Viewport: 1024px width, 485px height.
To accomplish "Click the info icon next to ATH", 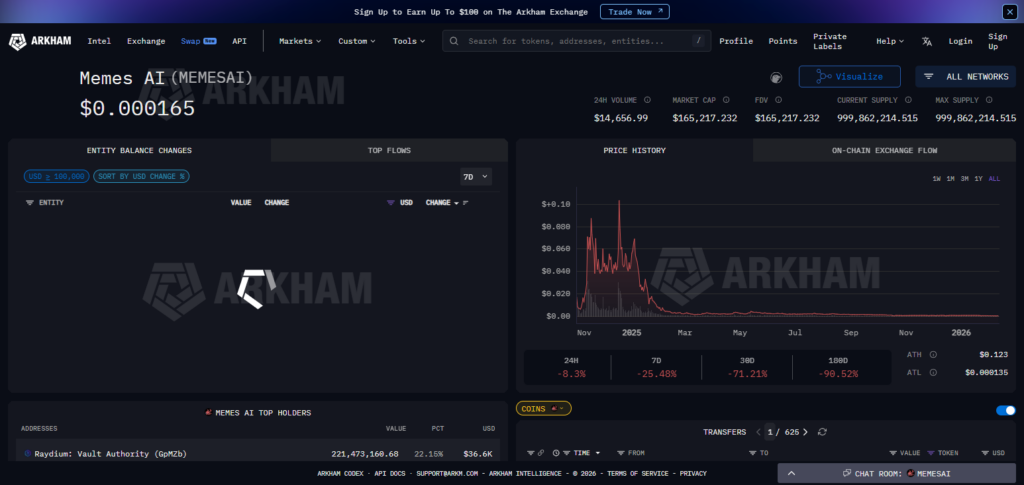I will [933, 354].
